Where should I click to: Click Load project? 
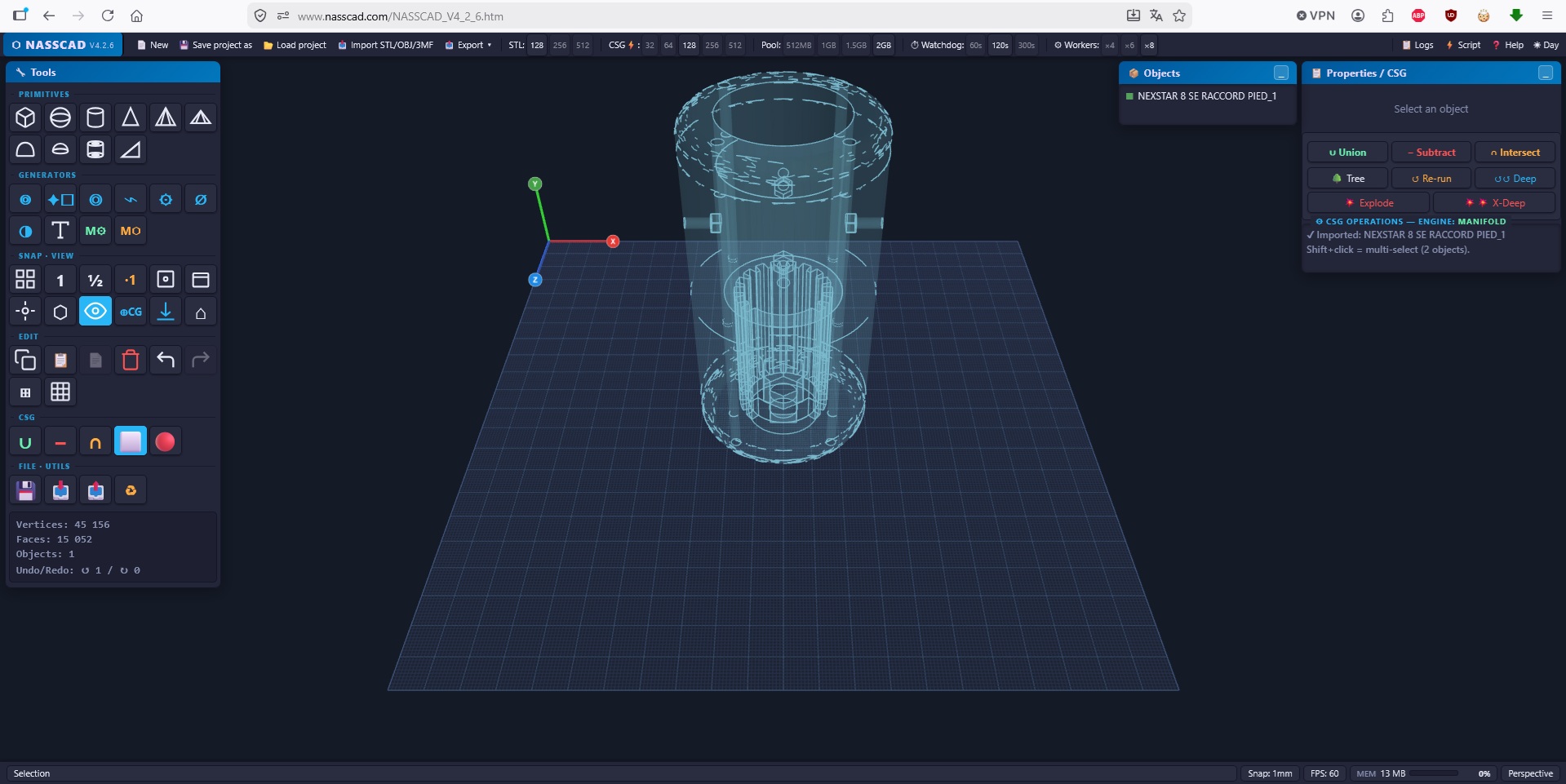pos(295,45)
